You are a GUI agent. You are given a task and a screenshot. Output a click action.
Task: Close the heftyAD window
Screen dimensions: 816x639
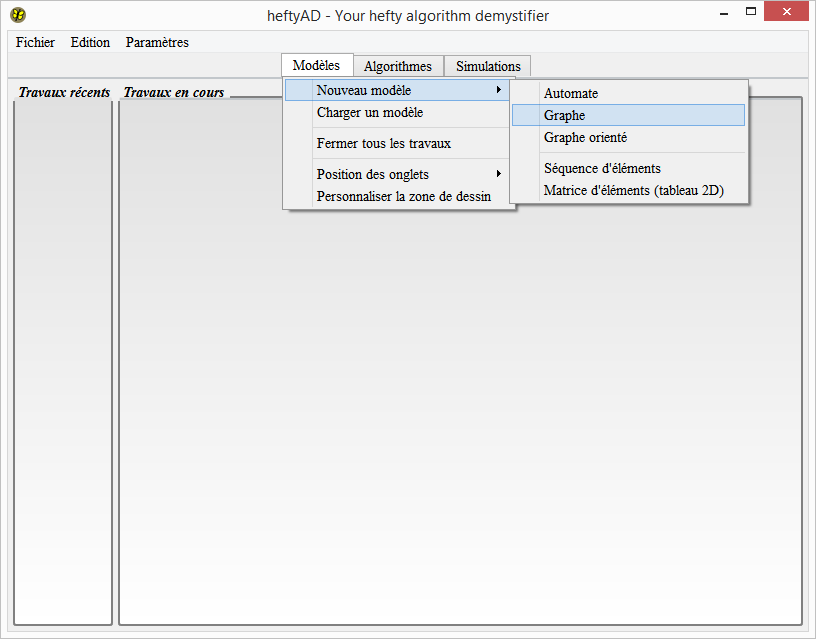(786, 11)
